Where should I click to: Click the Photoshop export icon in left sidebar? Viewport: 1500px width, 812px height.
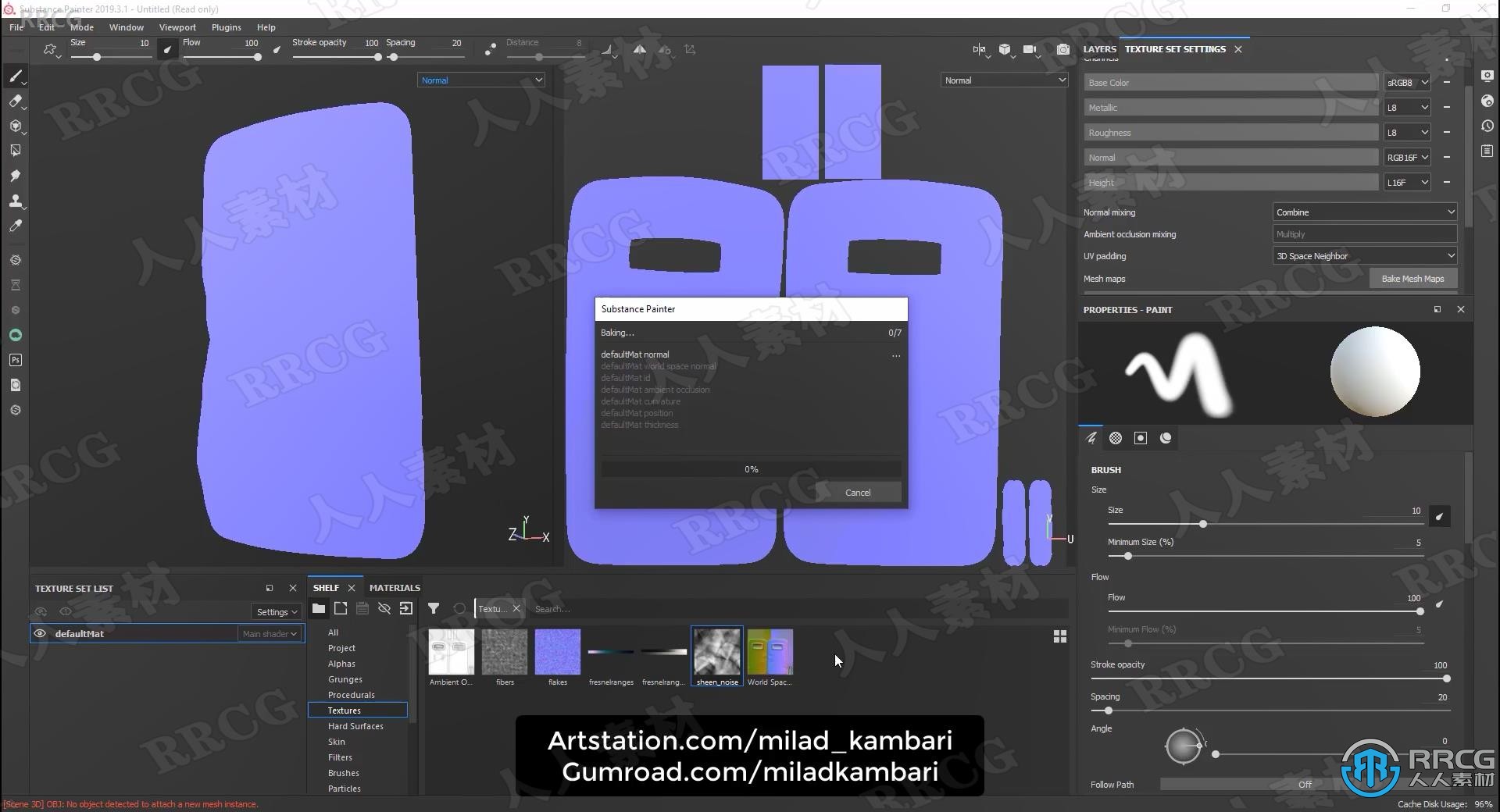click(15, 360)
